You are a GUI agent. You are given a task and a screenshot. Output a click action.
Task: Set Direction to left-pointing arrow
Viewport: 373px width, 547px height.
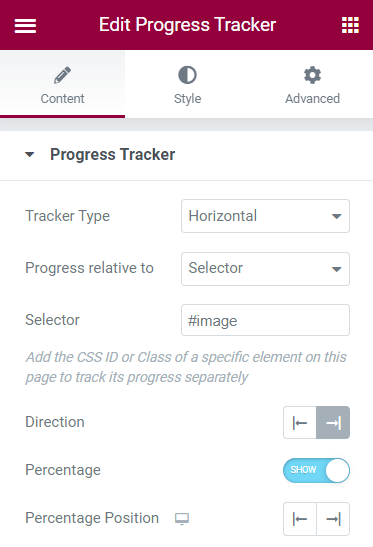tap(300, 423)
